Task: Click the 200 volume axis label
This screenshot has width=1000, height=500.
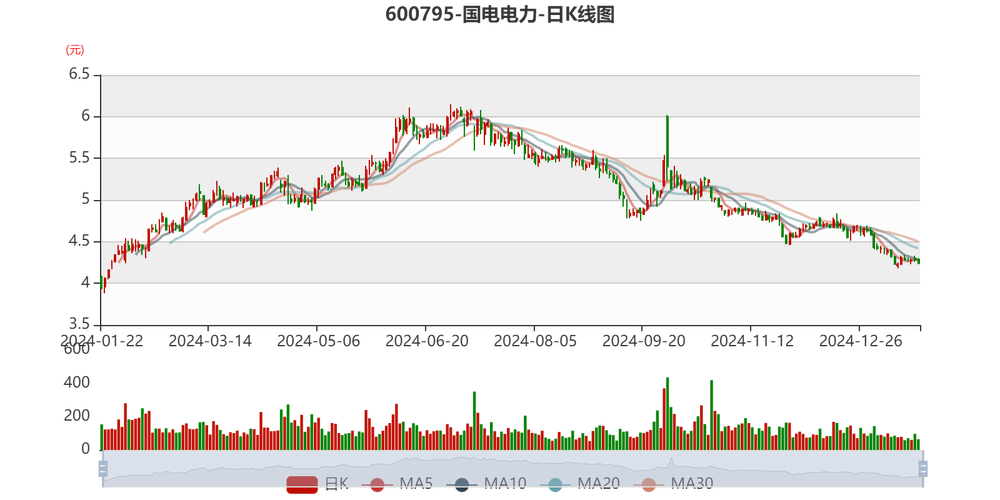Action: [77, 416]
